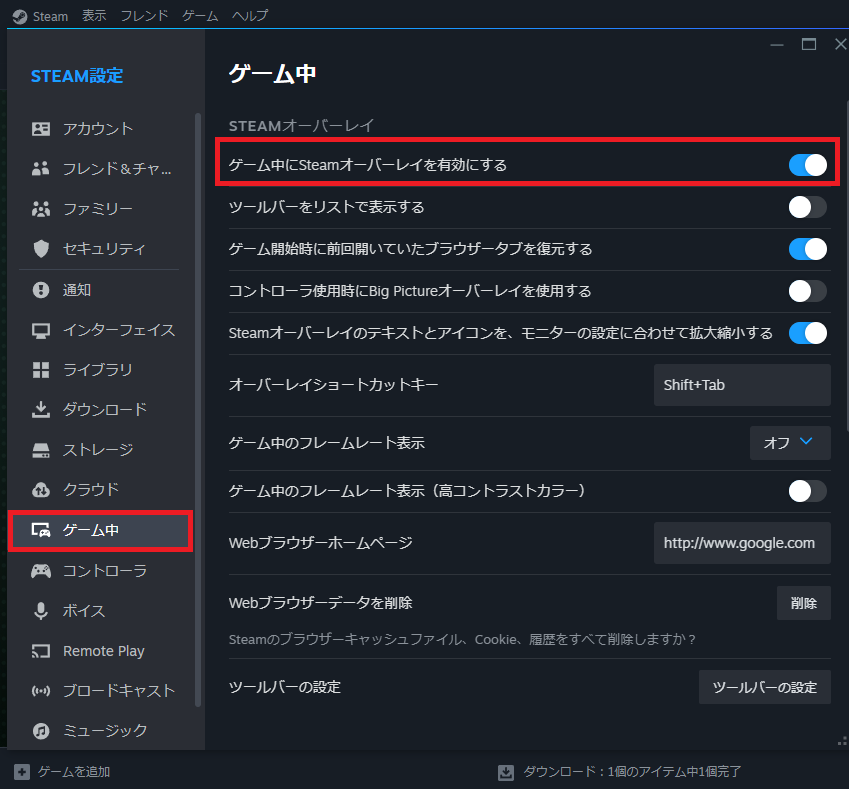Open the ヘルプ menu

(249, 16)
